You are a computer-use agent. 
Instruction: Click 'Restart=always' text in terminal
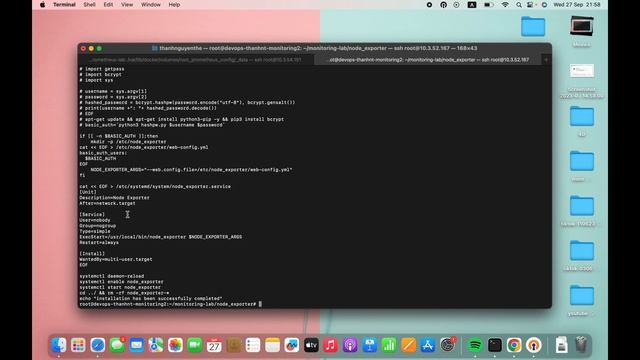click(x=99, y=242)
